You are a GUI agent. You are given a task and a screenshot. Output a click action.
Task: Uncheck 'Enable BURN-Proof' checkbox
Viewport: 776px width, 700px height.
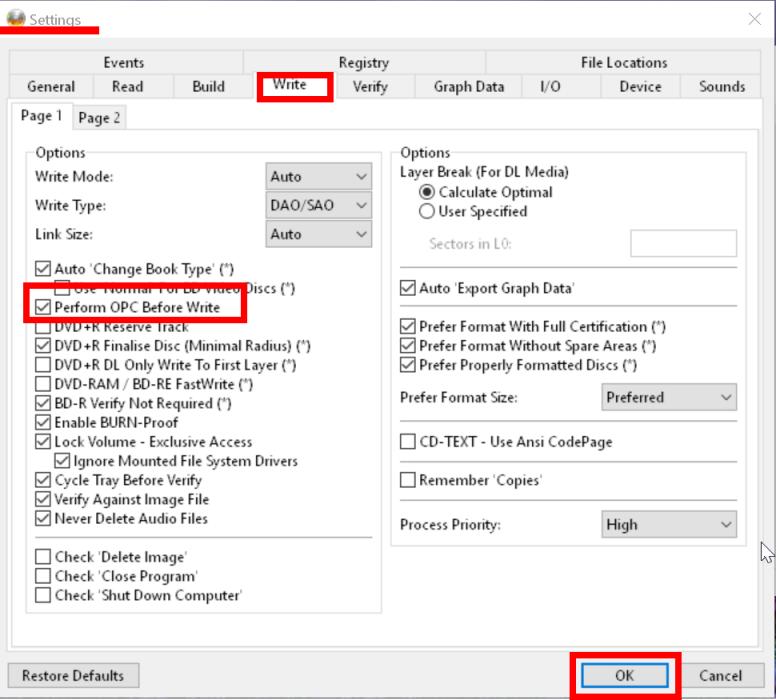(x=43, y=423)
